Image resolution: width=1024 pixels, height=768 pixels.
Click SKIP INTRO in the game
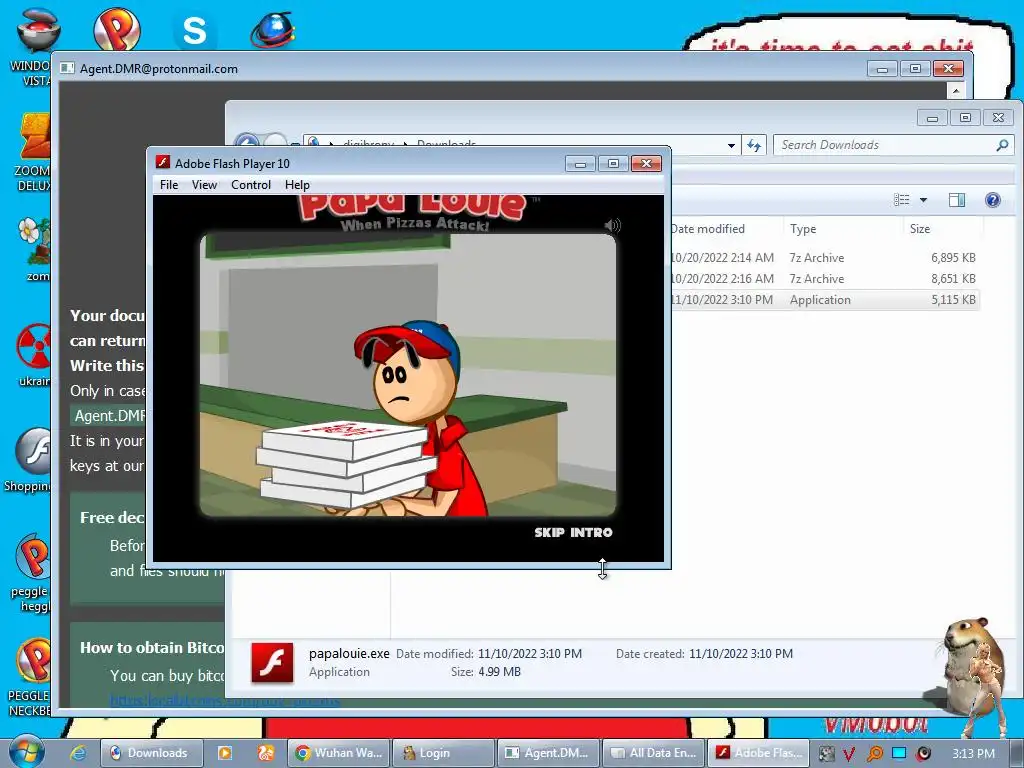point(573,532)
